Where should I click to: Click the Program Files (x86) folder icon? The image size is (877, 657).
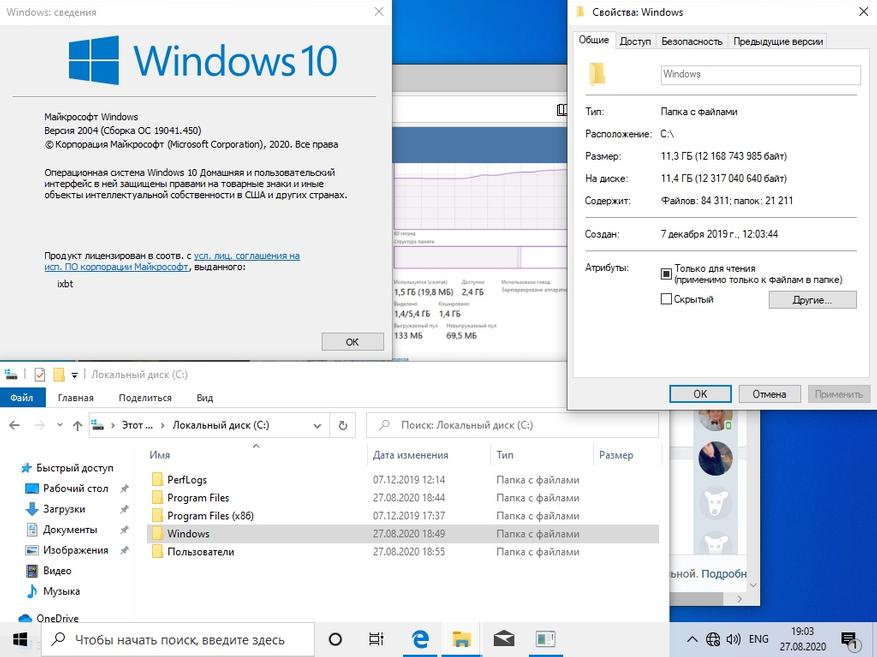pyautogui.click(x=158, y=515)
